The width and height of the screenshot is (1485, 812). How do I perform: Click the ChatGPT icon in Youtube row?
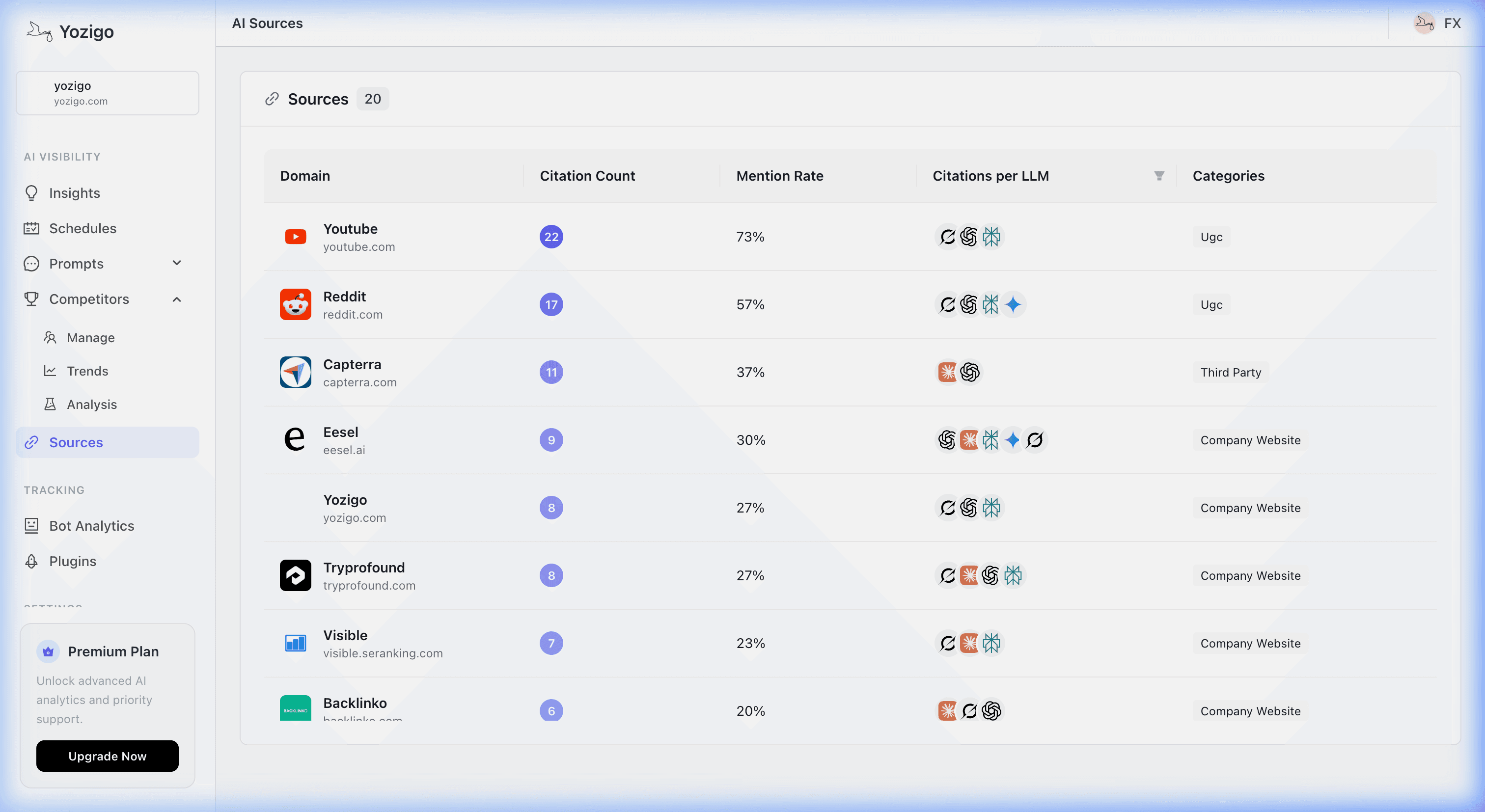(x=969, y=237)
